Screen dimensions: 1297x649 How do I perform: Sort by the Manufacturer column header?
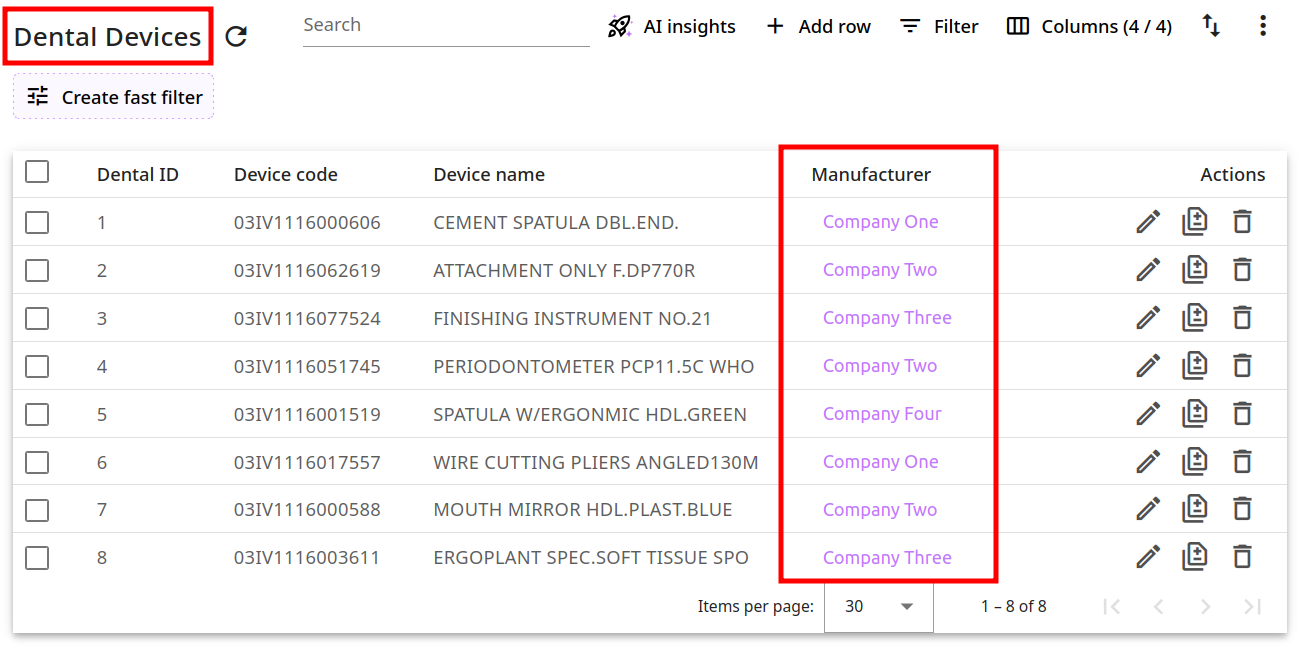pos(870,175)
